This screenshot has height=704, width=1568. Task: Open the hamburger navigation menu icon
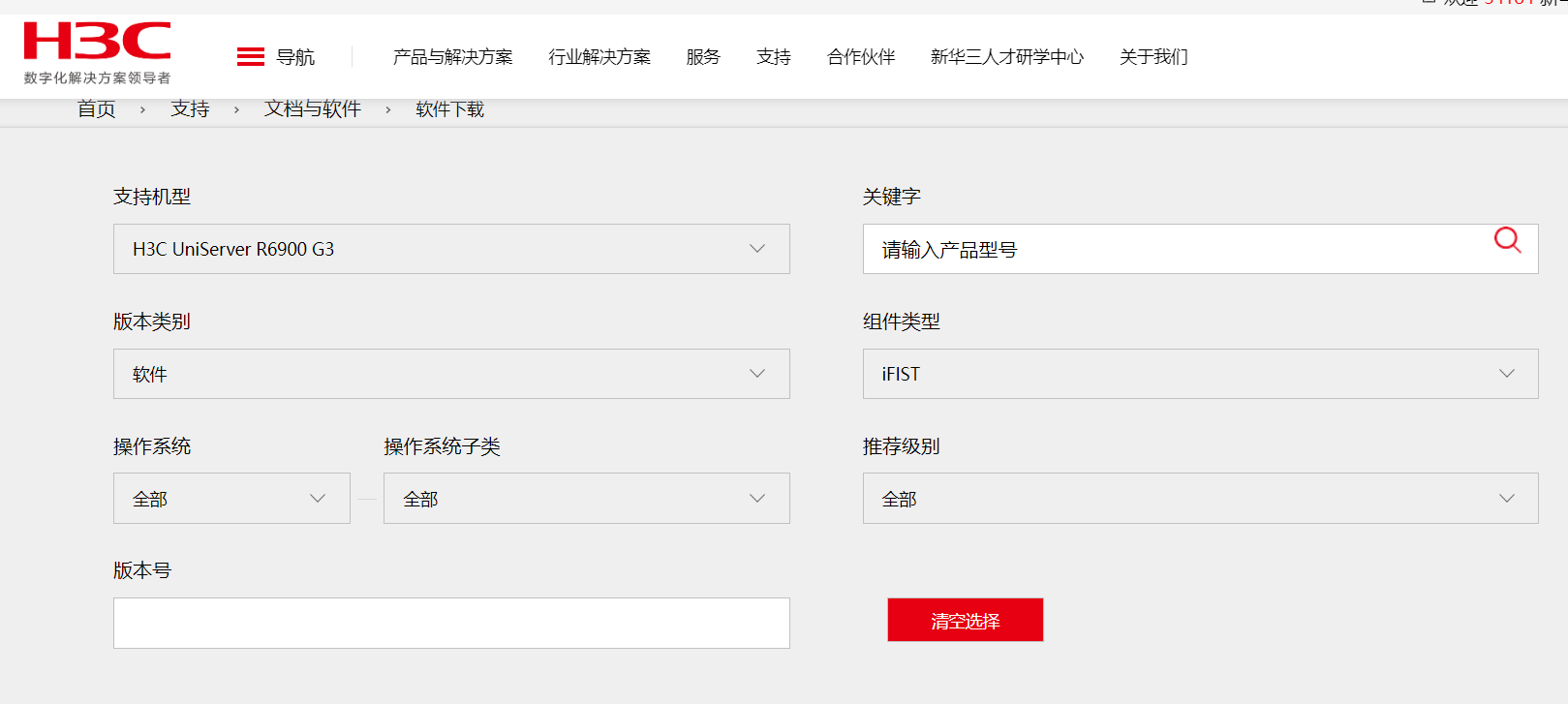pyautogui.click(x=251, y=57)
